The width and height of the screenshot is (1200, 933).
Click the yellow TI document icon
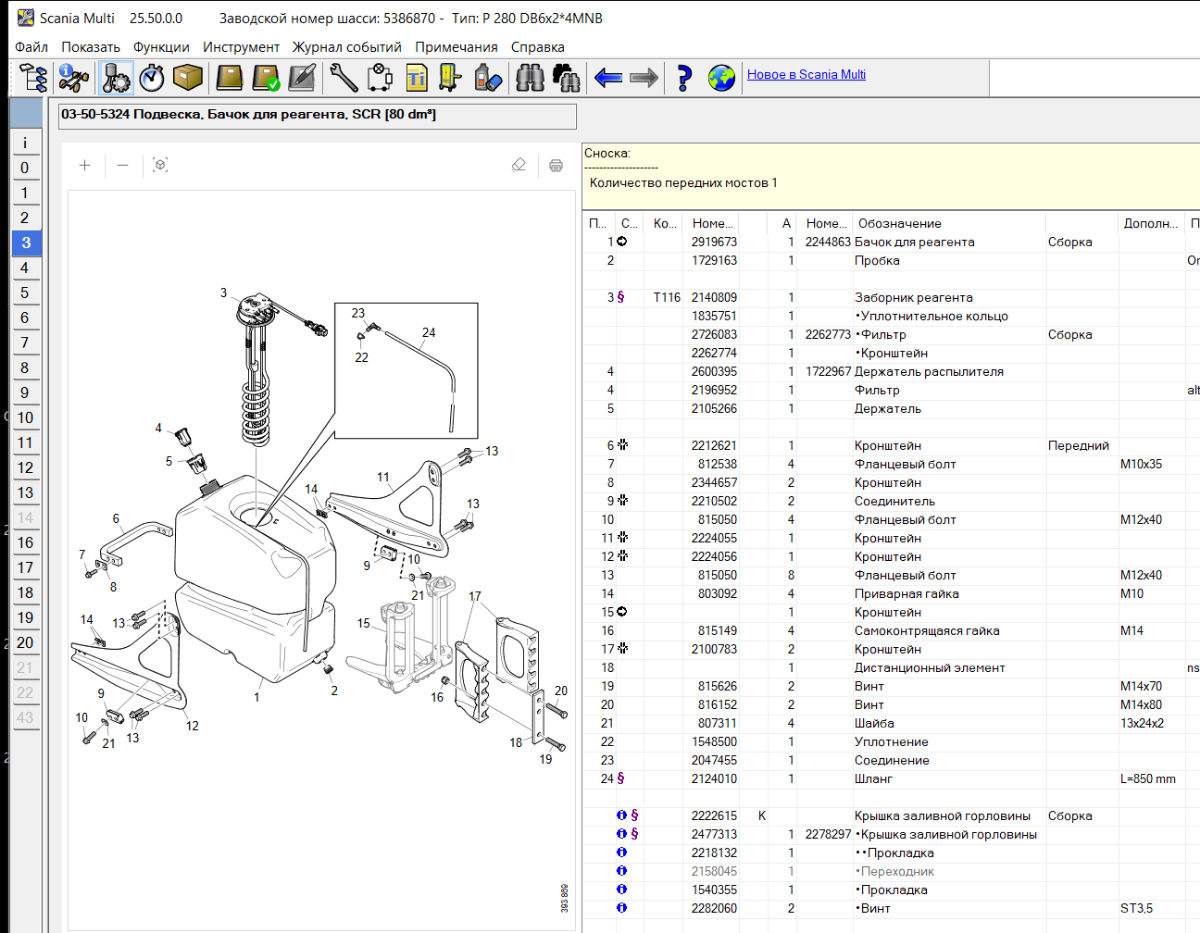coord(416,77)
